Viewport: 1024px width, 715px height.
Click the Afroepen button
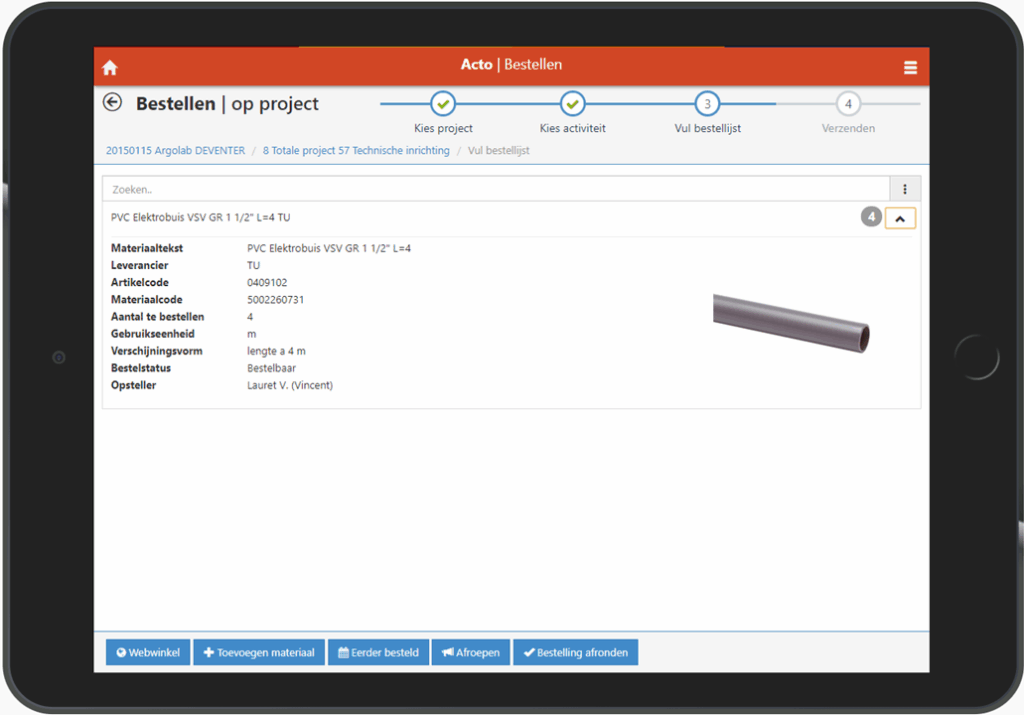[471, 653]
